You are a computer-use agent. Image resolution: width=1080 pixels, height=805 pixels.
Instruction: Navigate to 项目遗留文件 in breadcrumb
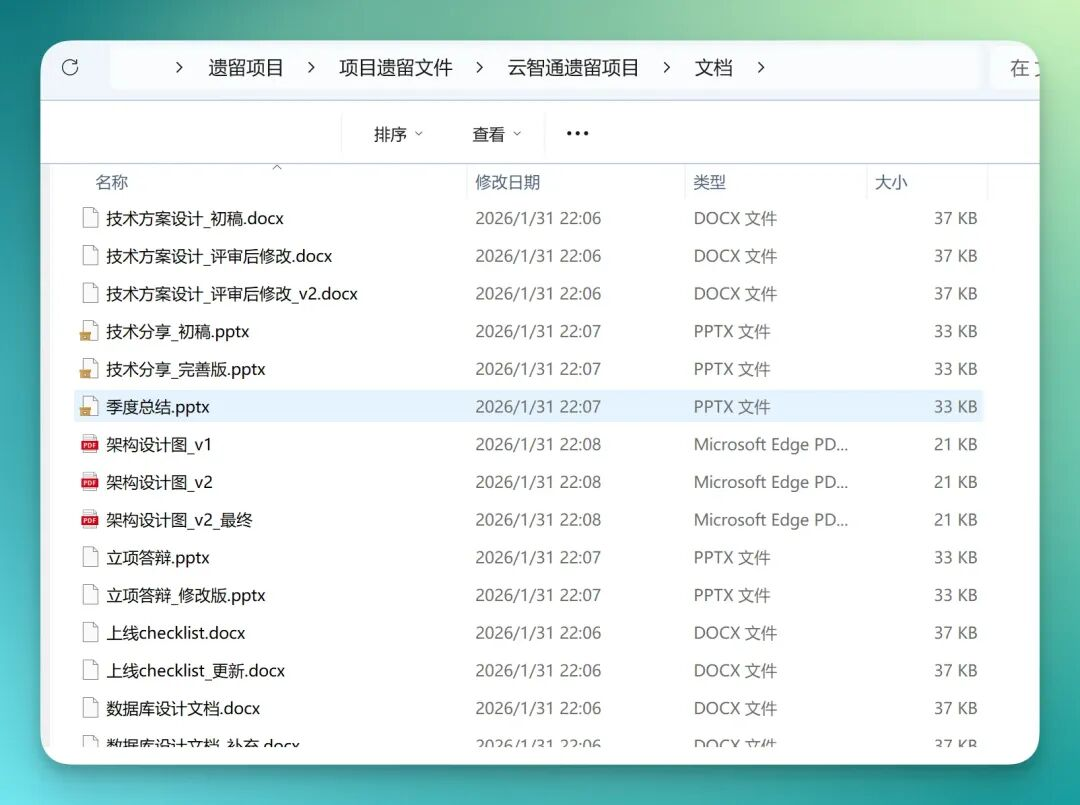tap(395, 68)
